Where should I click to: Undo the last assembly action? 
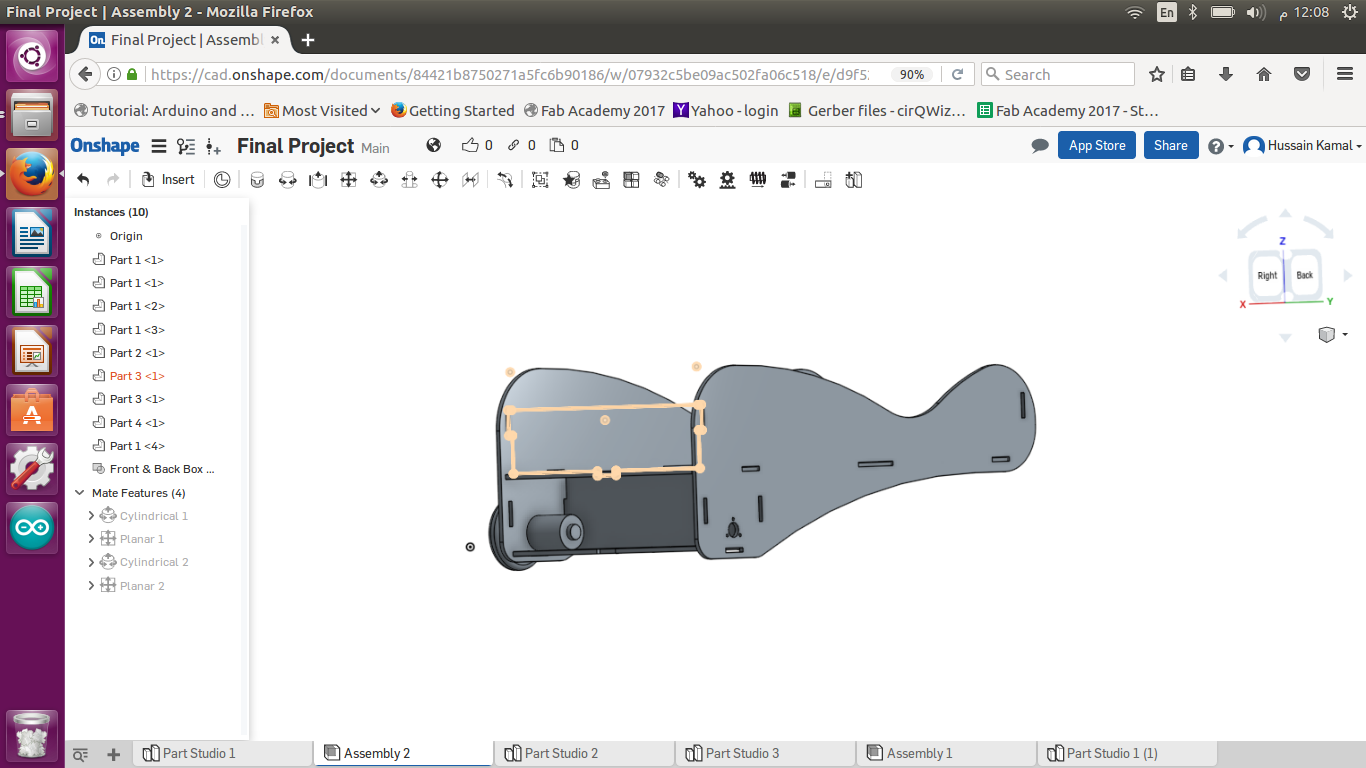coord(83,180)
